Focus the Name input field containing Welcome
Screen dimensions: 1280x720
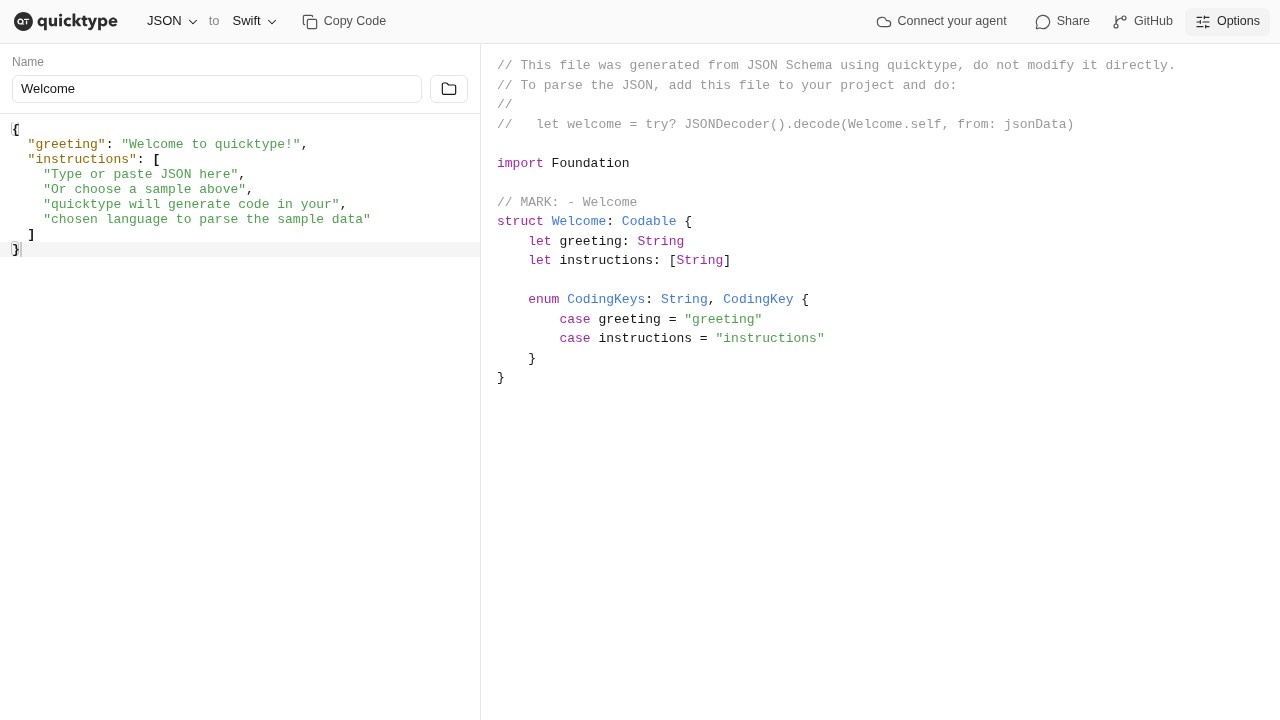point(217,89)
